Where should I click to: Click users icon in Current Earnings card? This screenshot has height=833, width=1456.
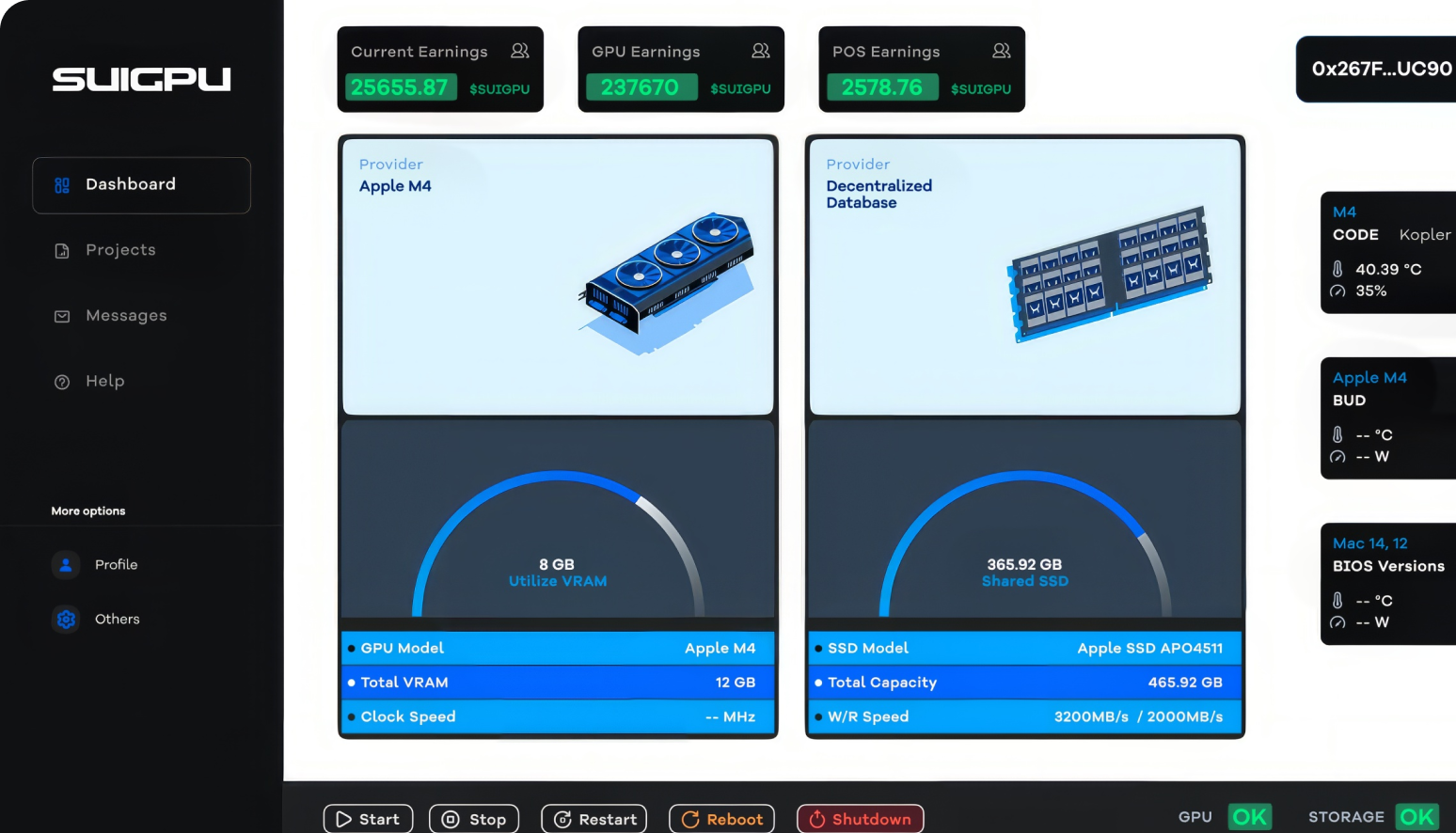click(x=519, y=51)
